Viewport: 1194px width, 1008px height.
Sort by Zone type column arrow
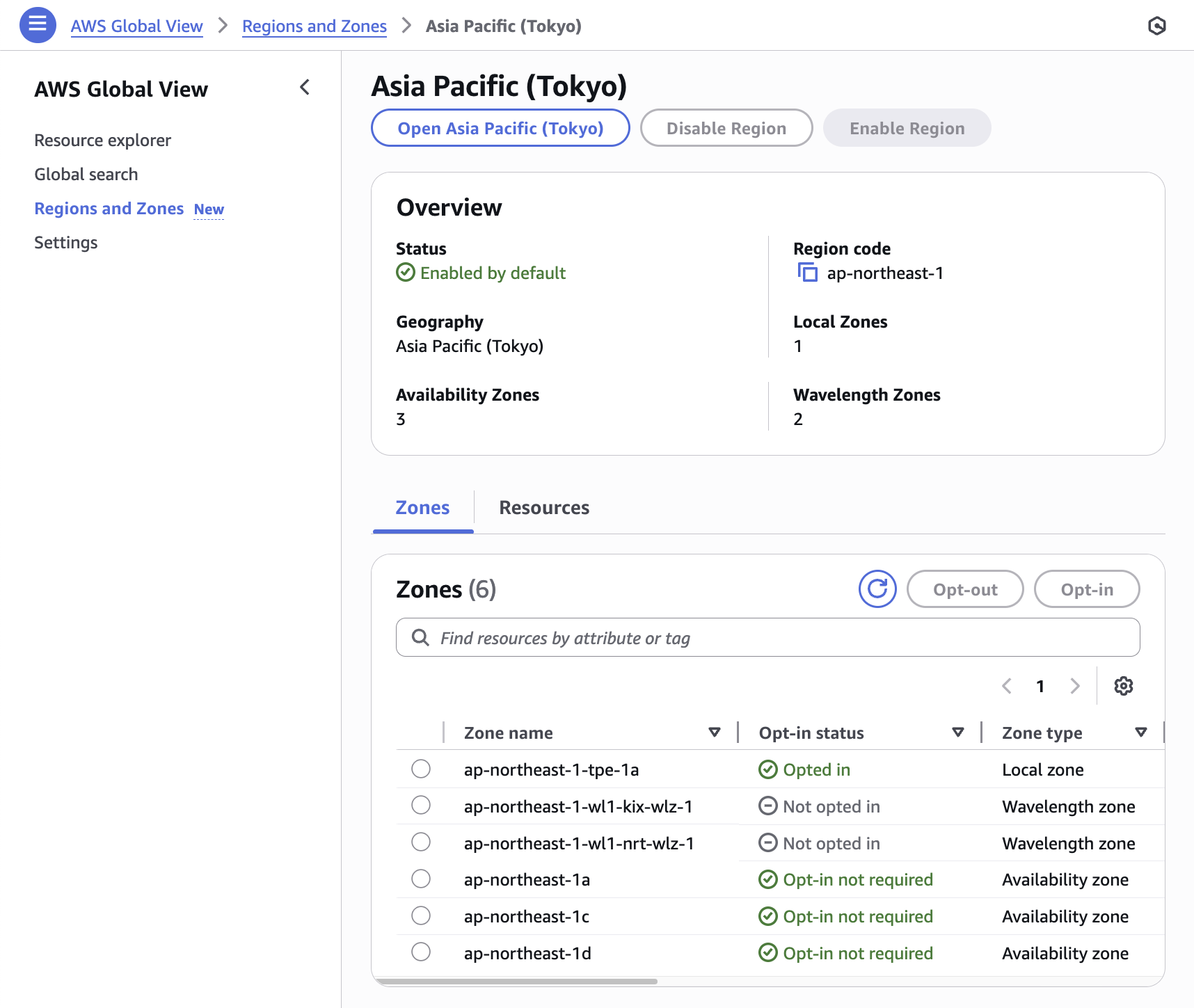pos(1140,733)
